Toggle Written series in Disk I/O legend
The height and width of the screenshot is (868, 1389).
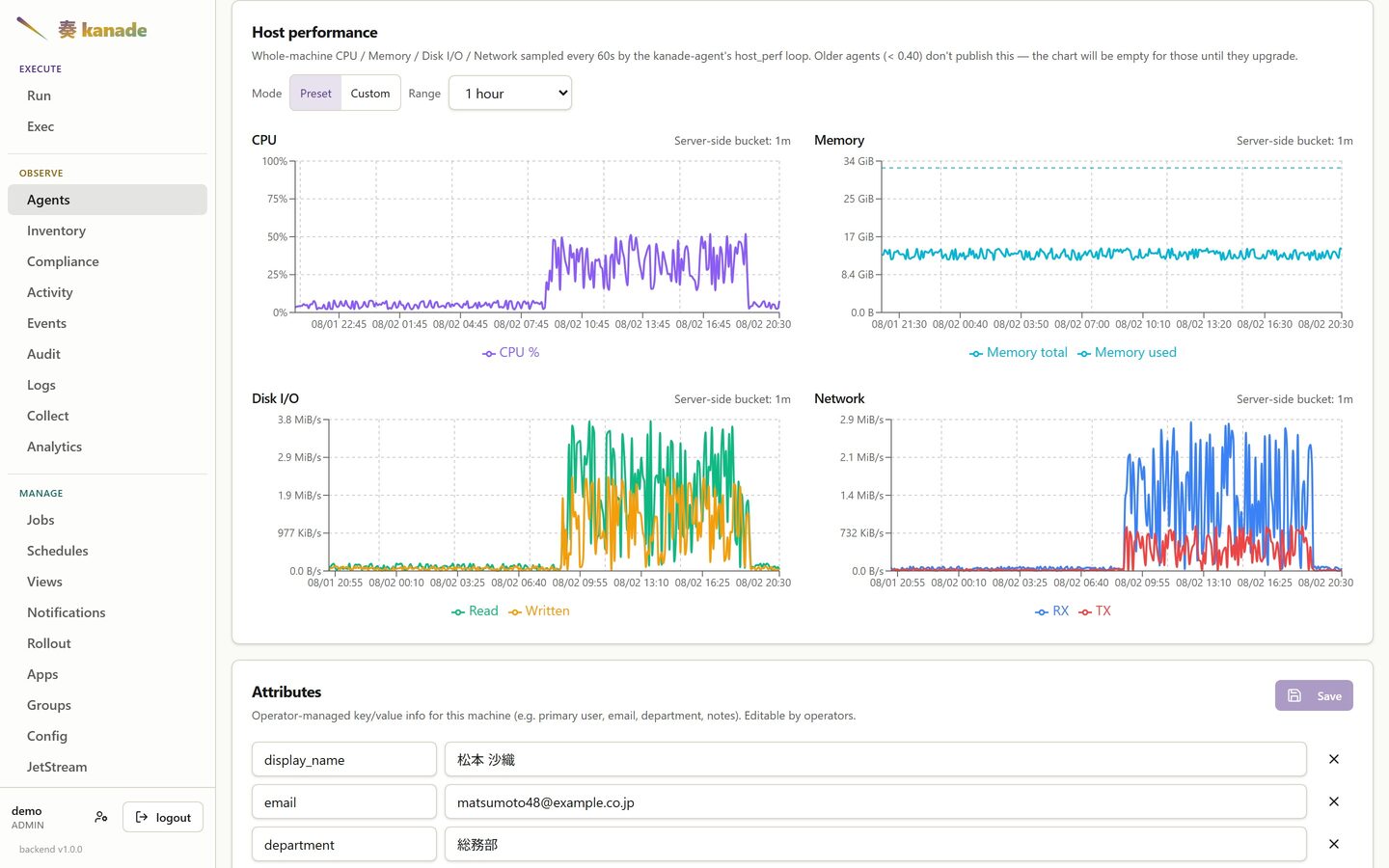[x=538, y=610]
